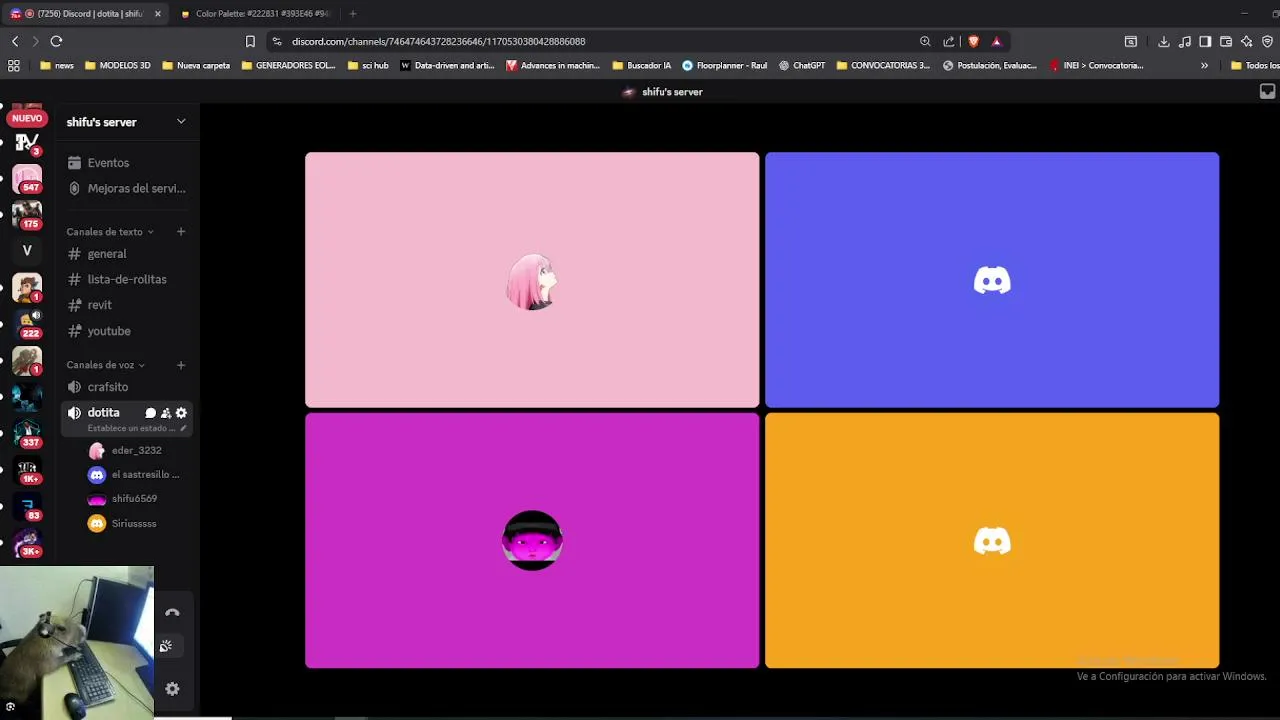Open the sci hub bookmark folder

(368, 65)
